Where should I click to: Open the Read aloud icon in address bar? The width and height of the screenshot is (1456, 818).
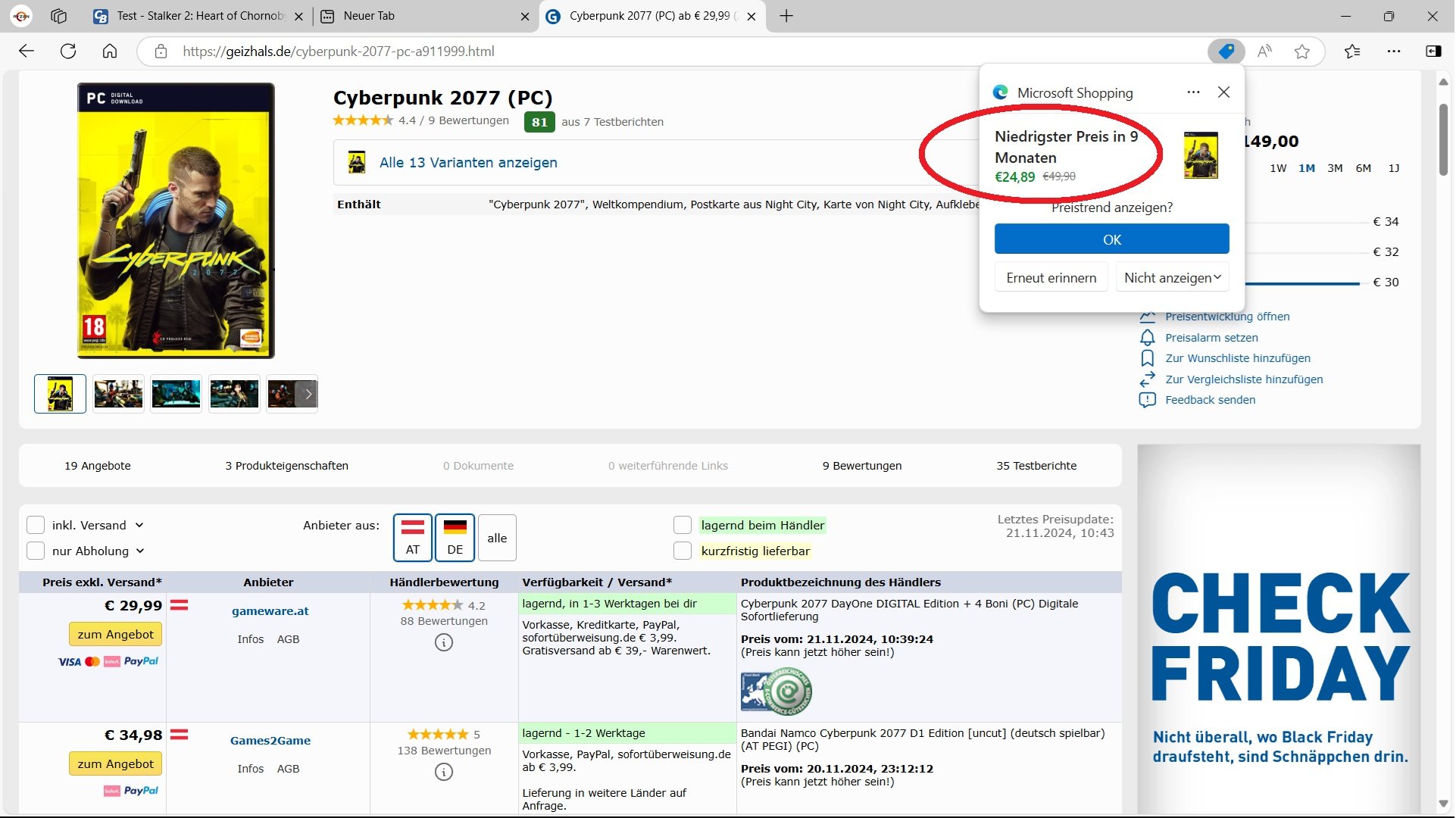[1264, 52]
